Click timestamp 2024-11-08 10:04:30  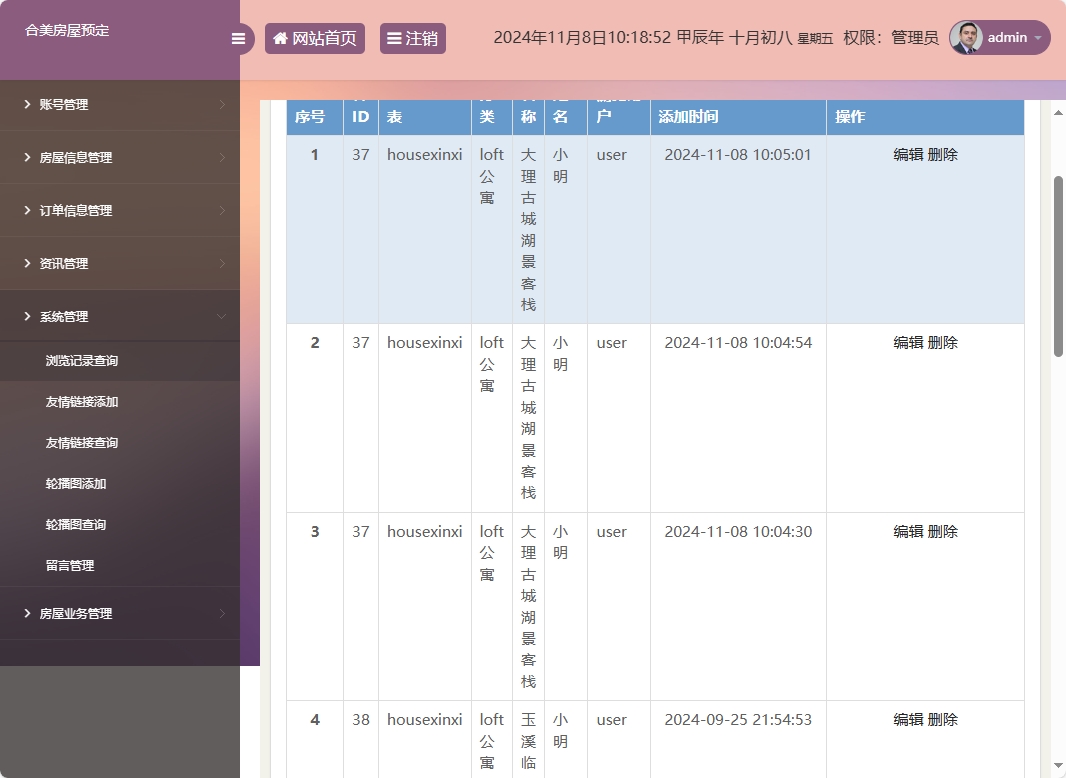click(738, 531)
